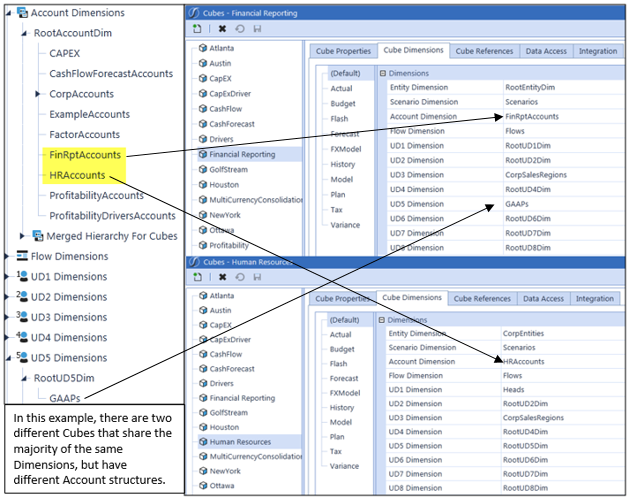Image resolution: width=630 pixels, height=499 pixels.
Task: Open Data Access tab in Human Resources window
Action: tap(543, 299)
